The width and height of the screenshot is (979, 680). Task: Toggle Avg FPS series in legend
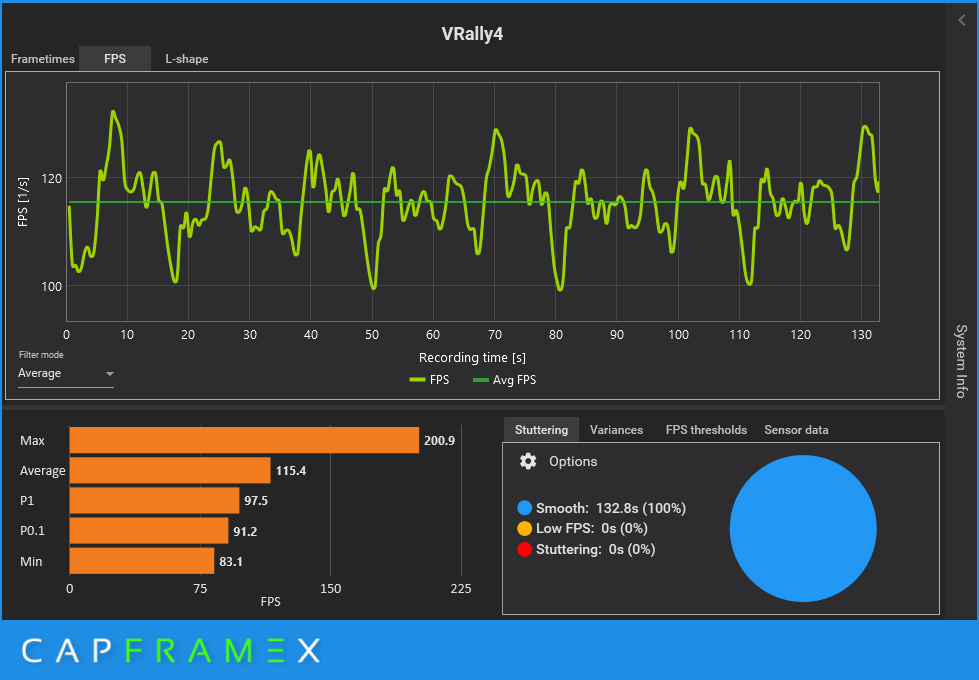504,380
